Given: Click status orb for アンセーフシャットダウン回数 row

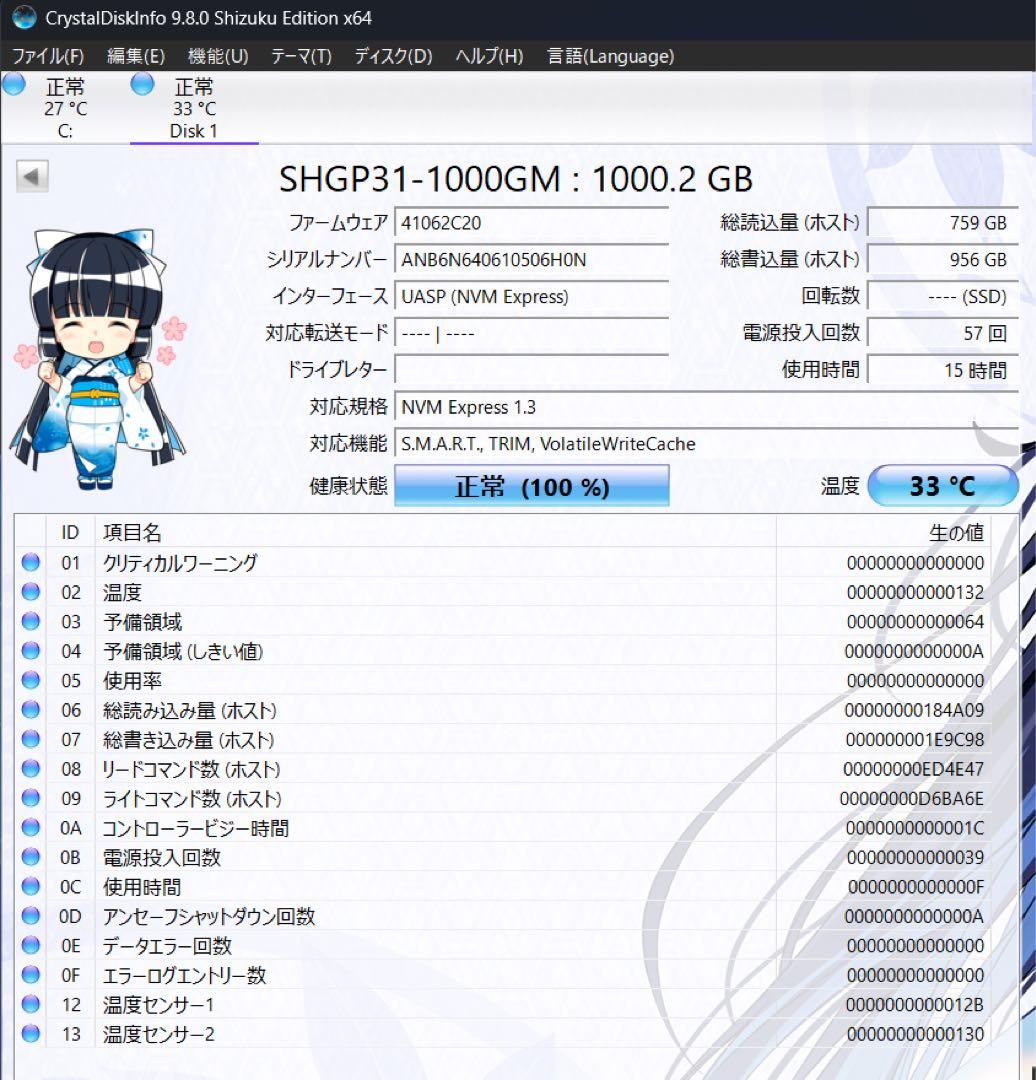Looking at the screenshot, I should click(30, 915).
